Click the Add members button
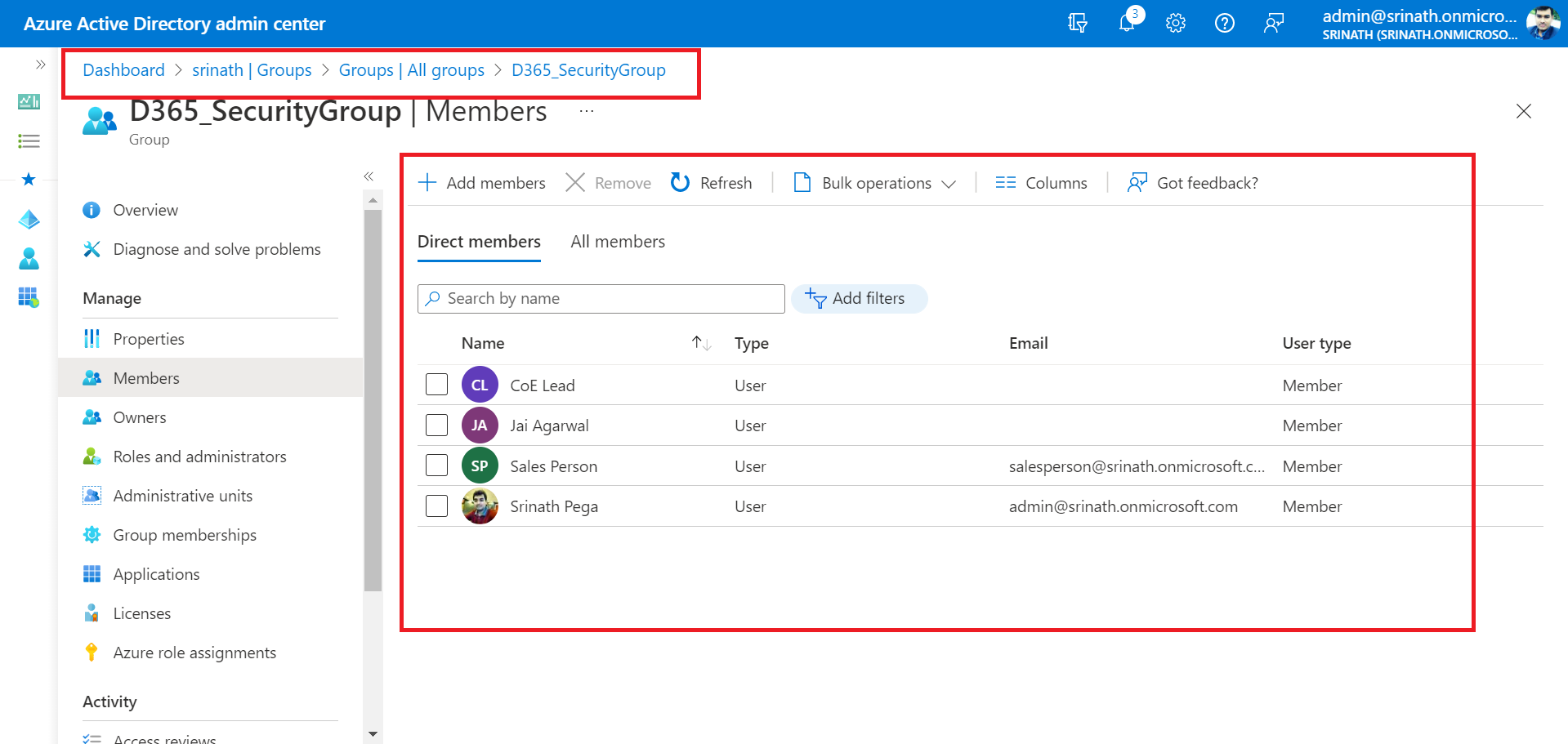Screen dimensions: 1568x744 [482, 183]
